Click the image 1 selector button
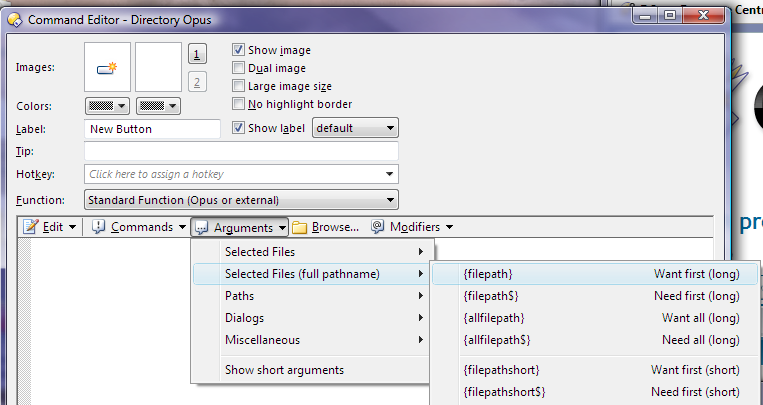The height and width of the screenshot is (405, 763). [198, 54]
